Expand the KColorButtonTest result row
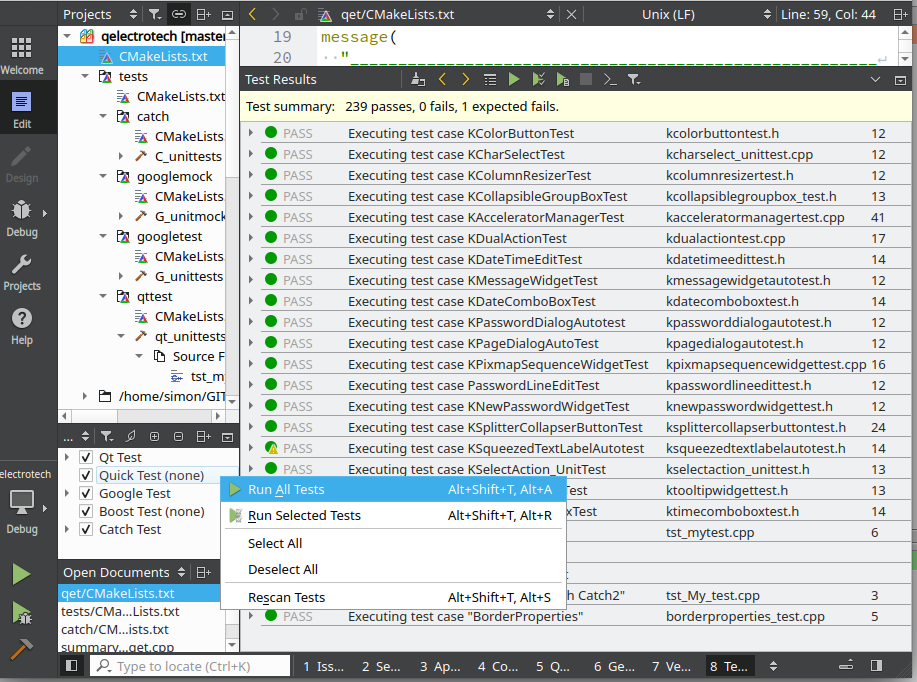The width and height of the screenshot is (917, 682). (x=251, y=133)
